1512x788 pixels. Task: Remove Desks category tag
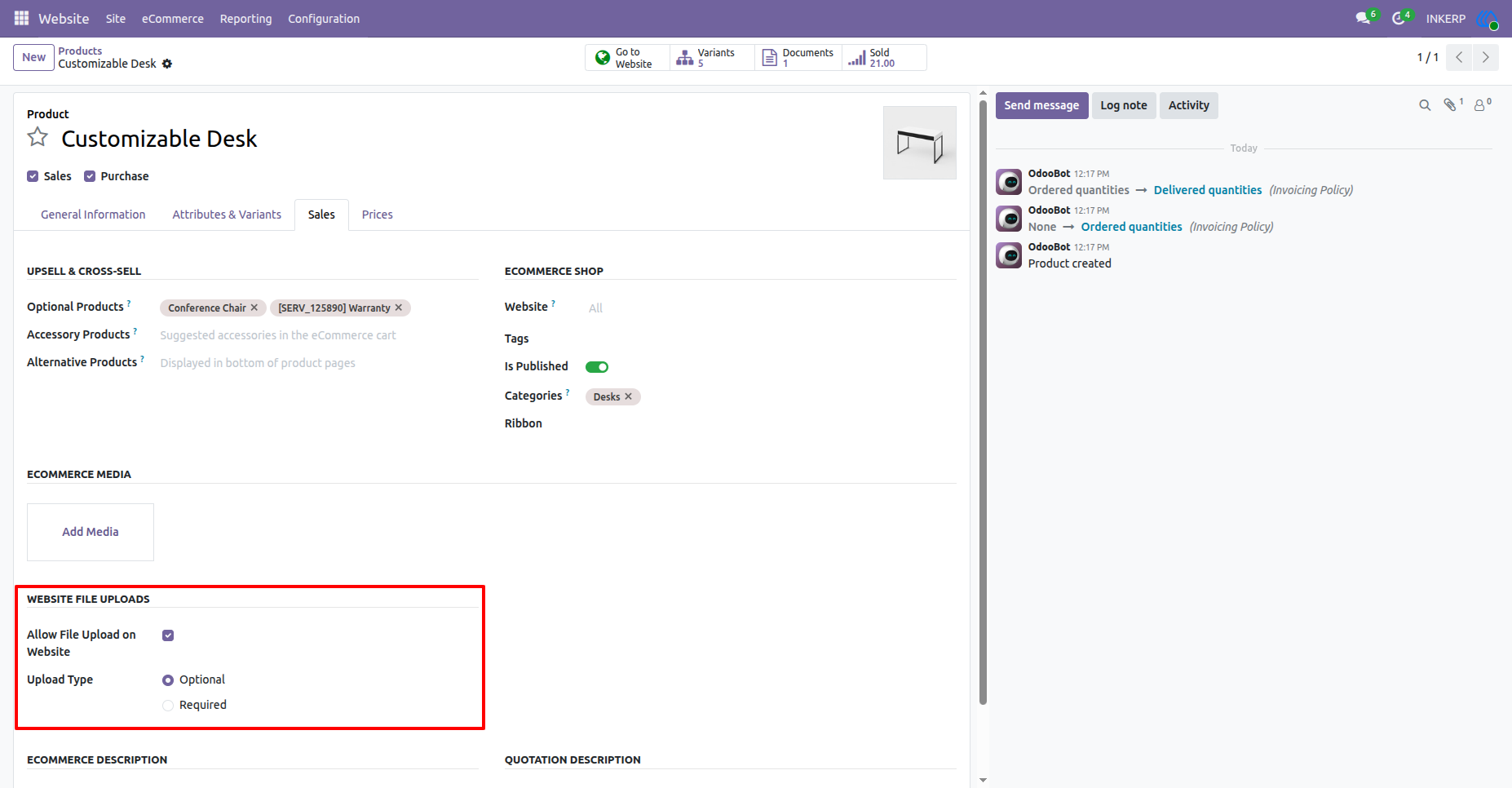point(628,396)
